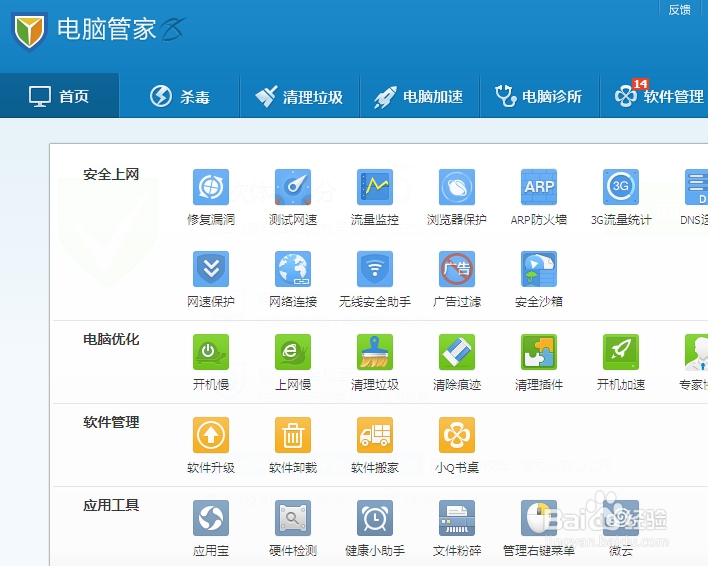Open 流量监控 traffic monitor

click(375, 187)
